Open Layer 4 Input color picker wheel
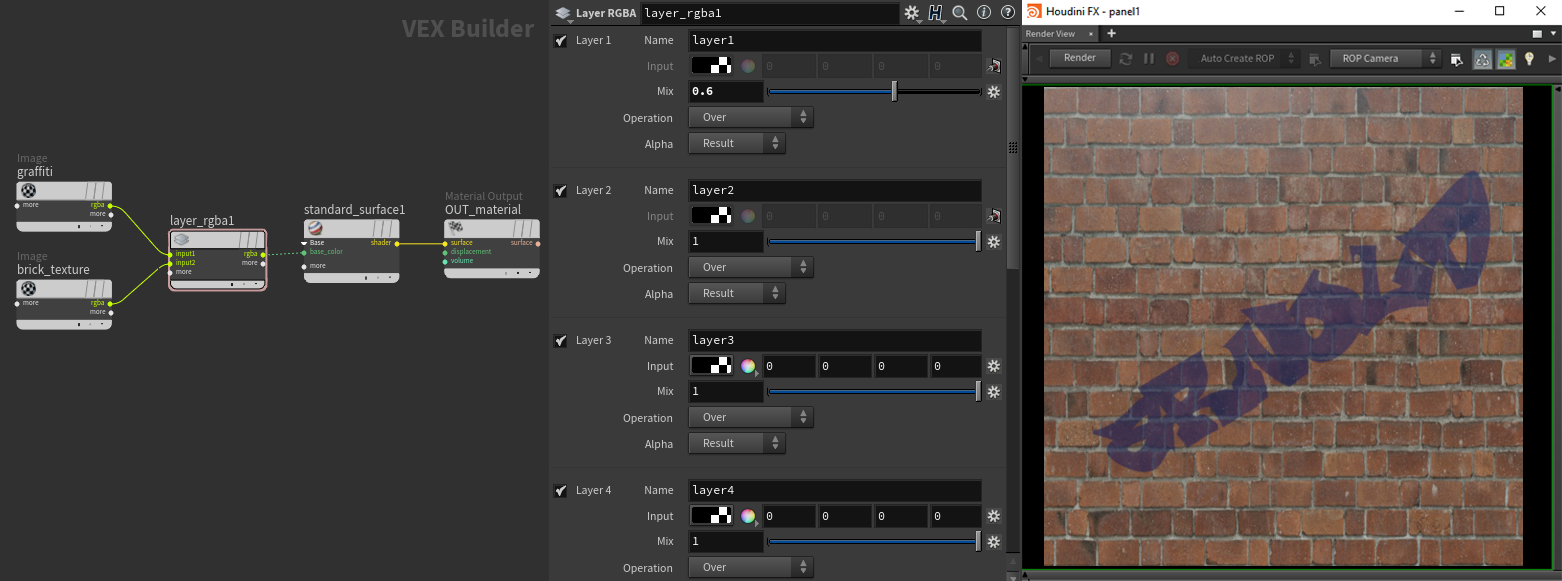Screen dimensions: 1562x581 pos(747,517)
